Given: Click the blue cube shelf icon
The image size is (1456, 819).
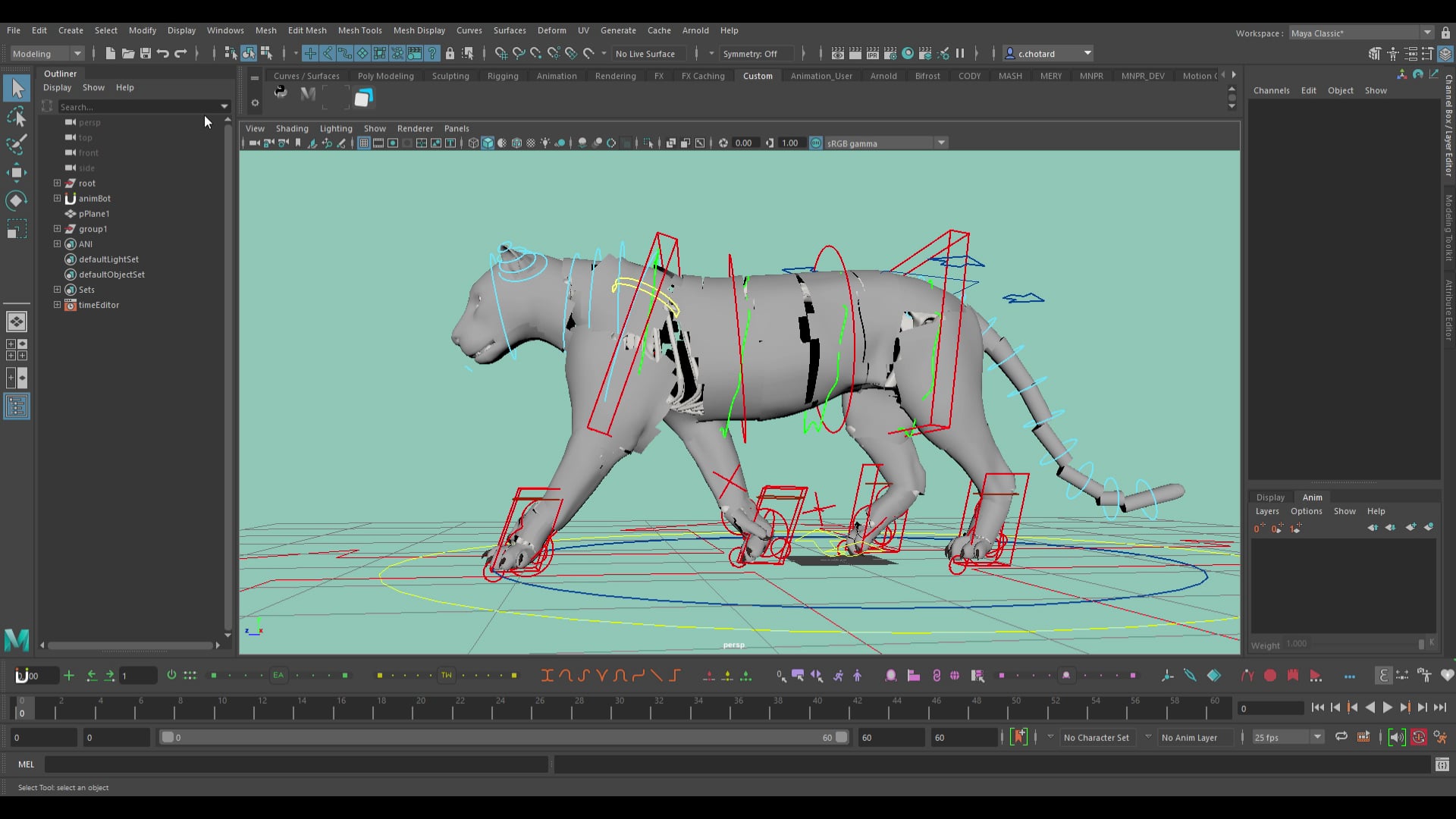Looking at the screenshot, I should coord(364,97).
